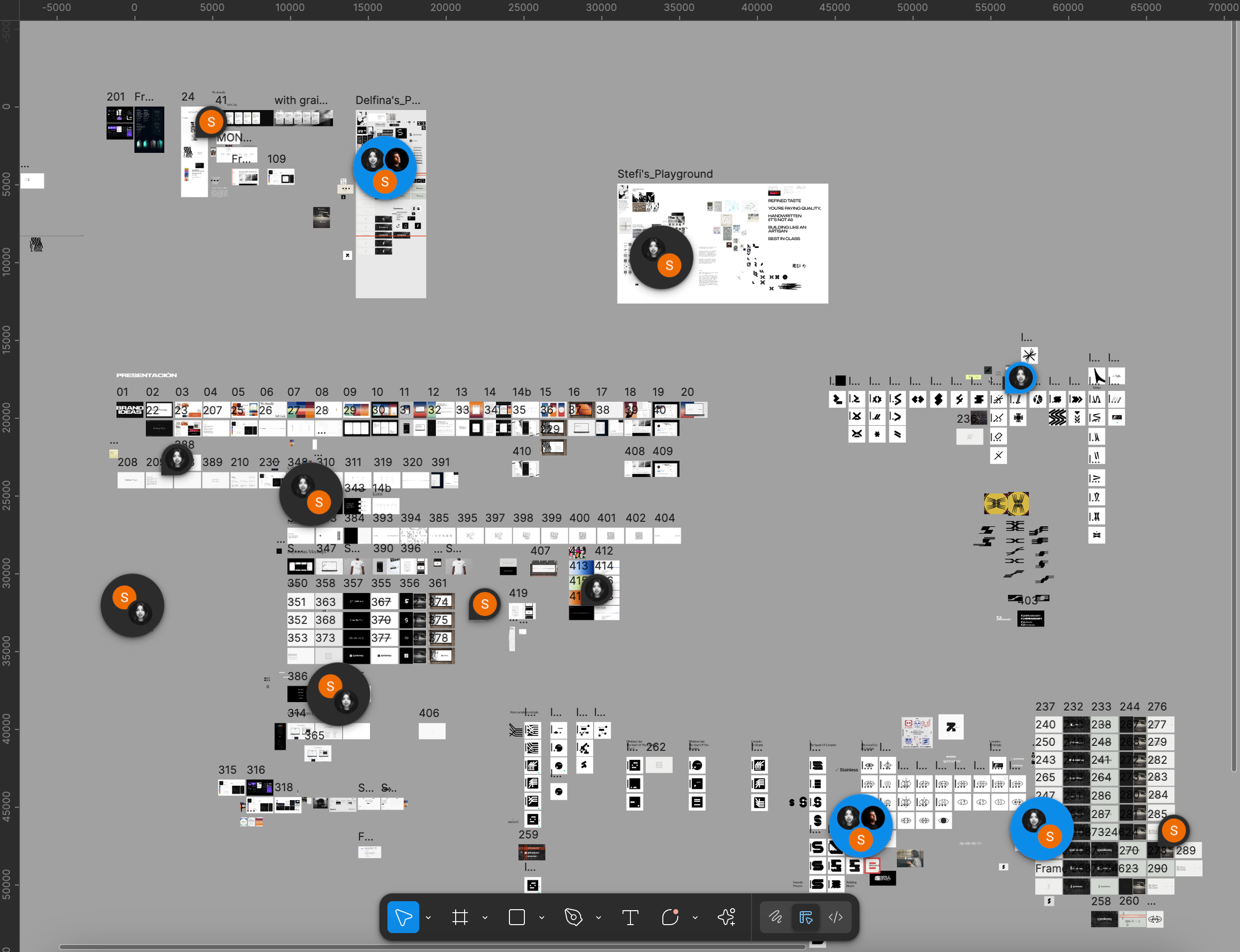Expand the Comment tools dropdown
The height and width of the screenshot is (952, 1240).
pyautogui.click(x=695, y=917)
